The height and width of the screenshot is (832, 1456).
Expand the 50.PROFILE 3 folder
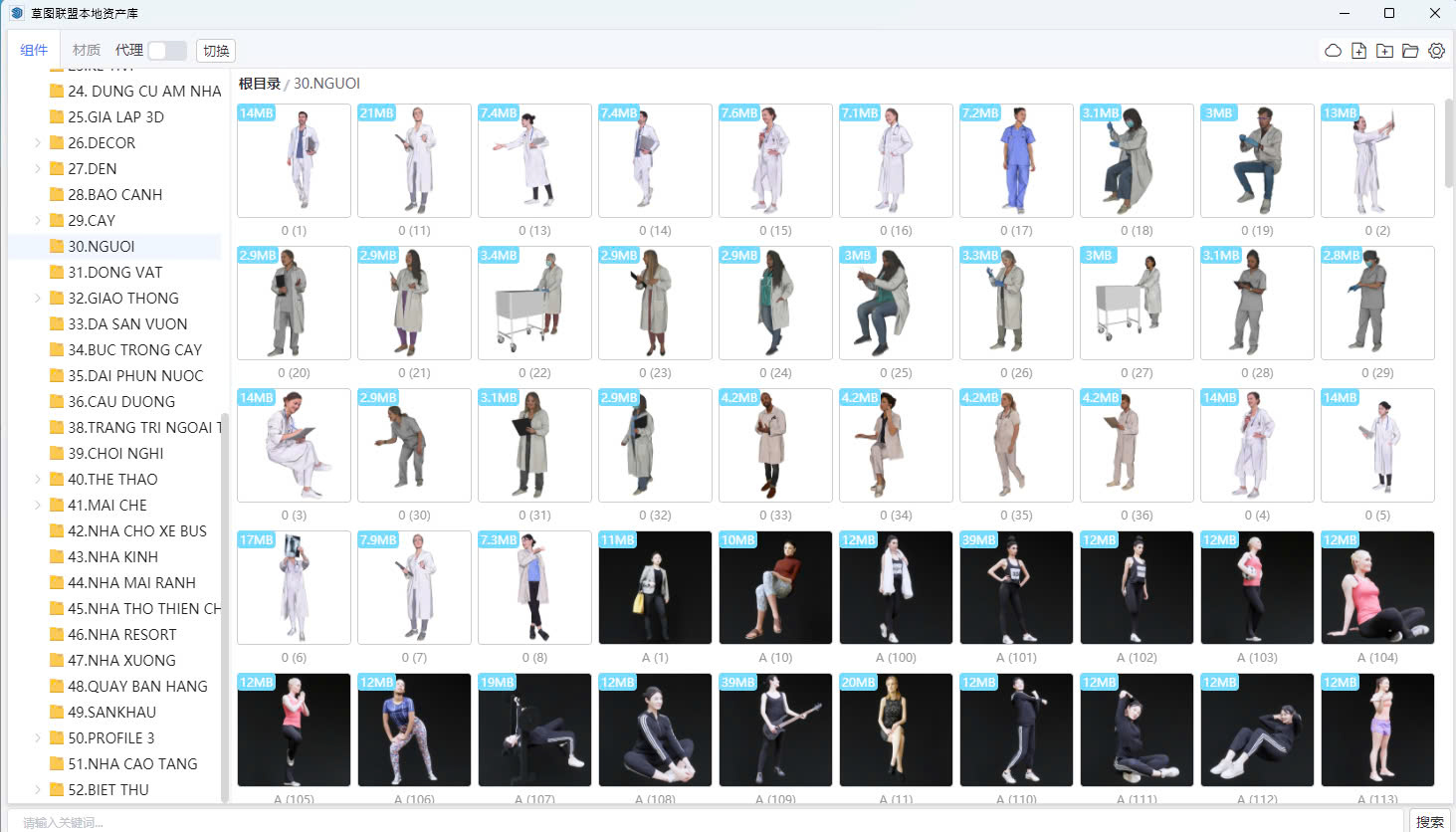pos(38,738)
